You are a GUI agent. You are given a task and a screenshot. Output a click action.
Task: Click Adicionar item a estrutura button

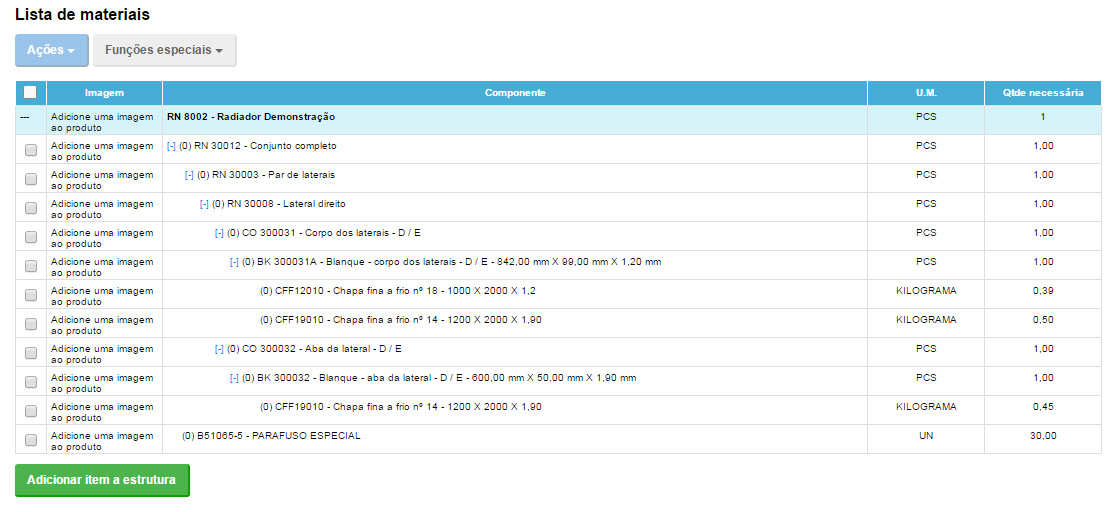click(102, 480)
